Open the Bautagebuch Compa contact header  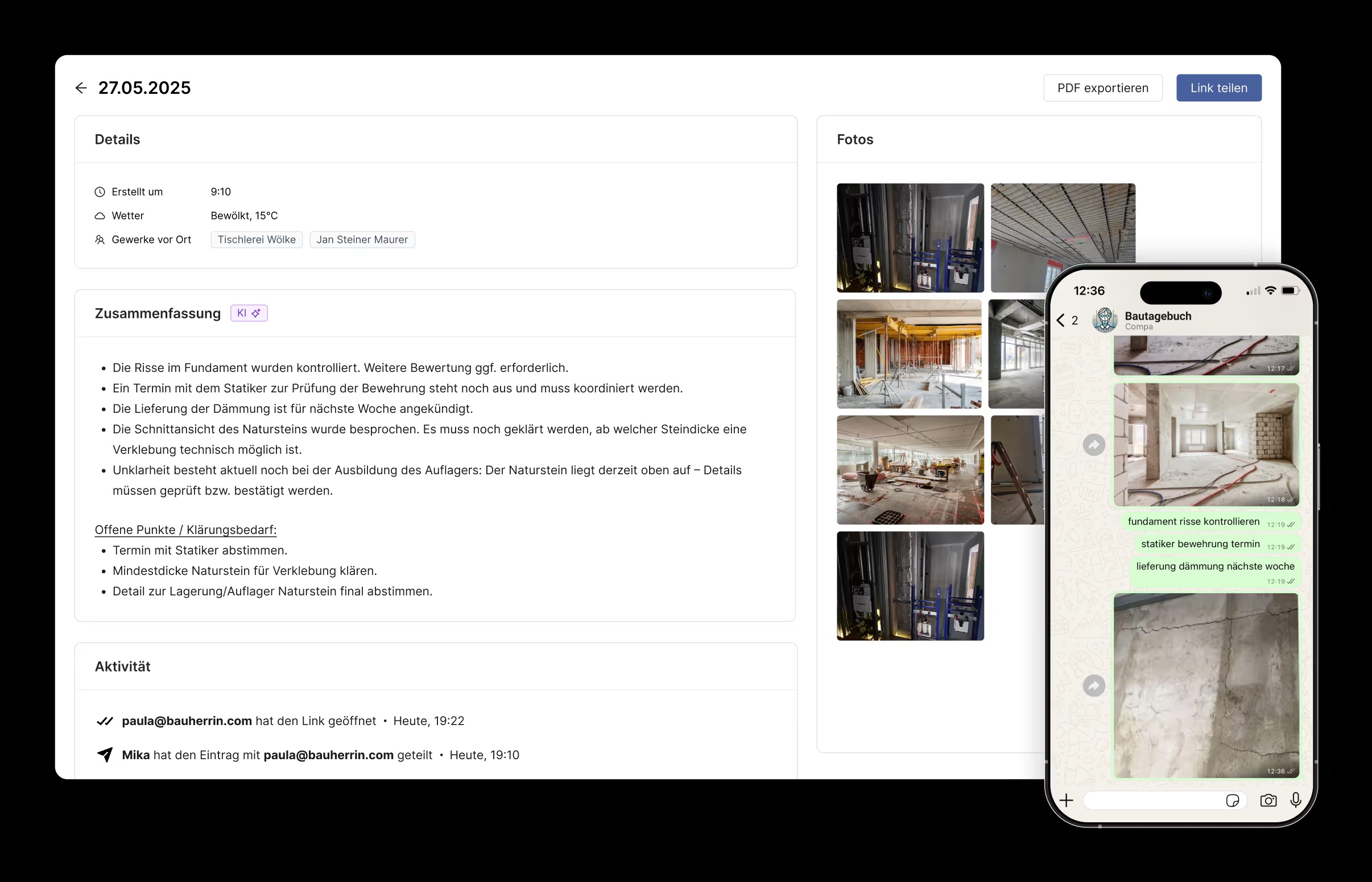coord(1158,320)
